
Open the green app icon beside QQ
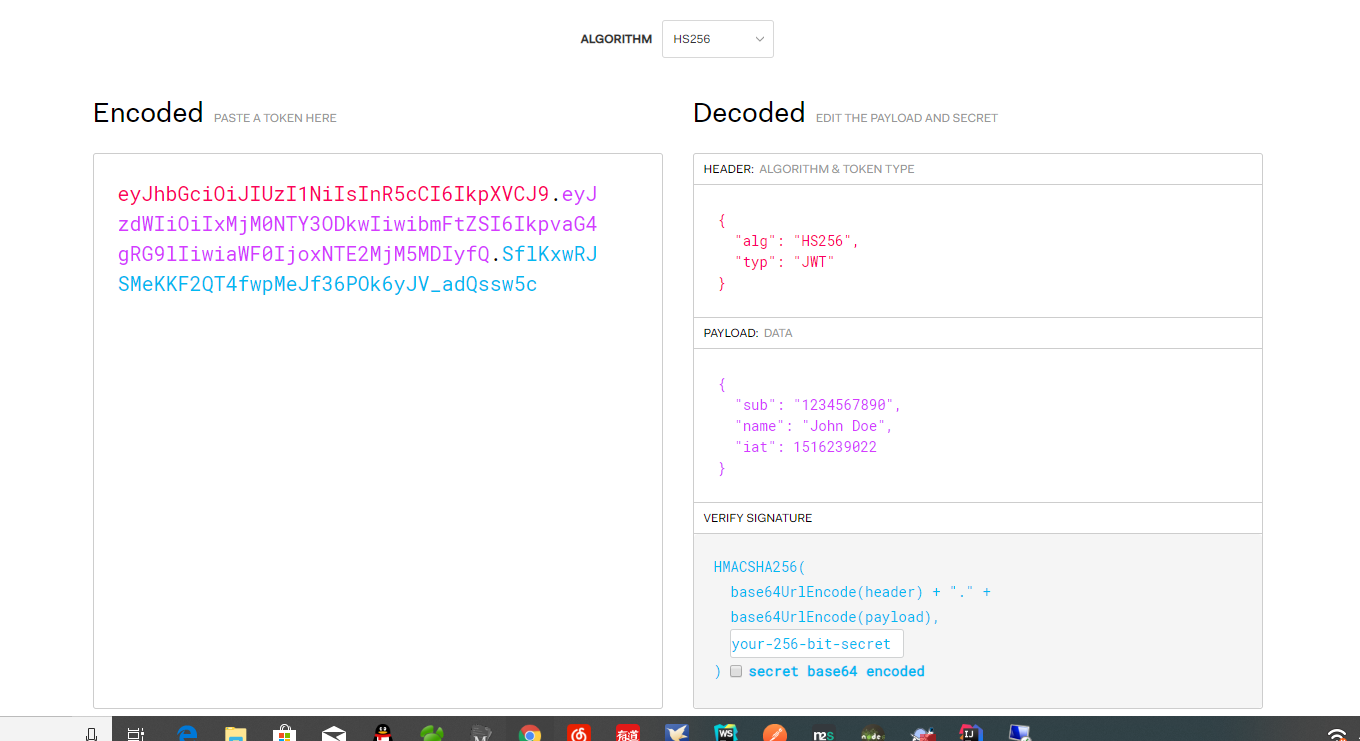point(432,733)
